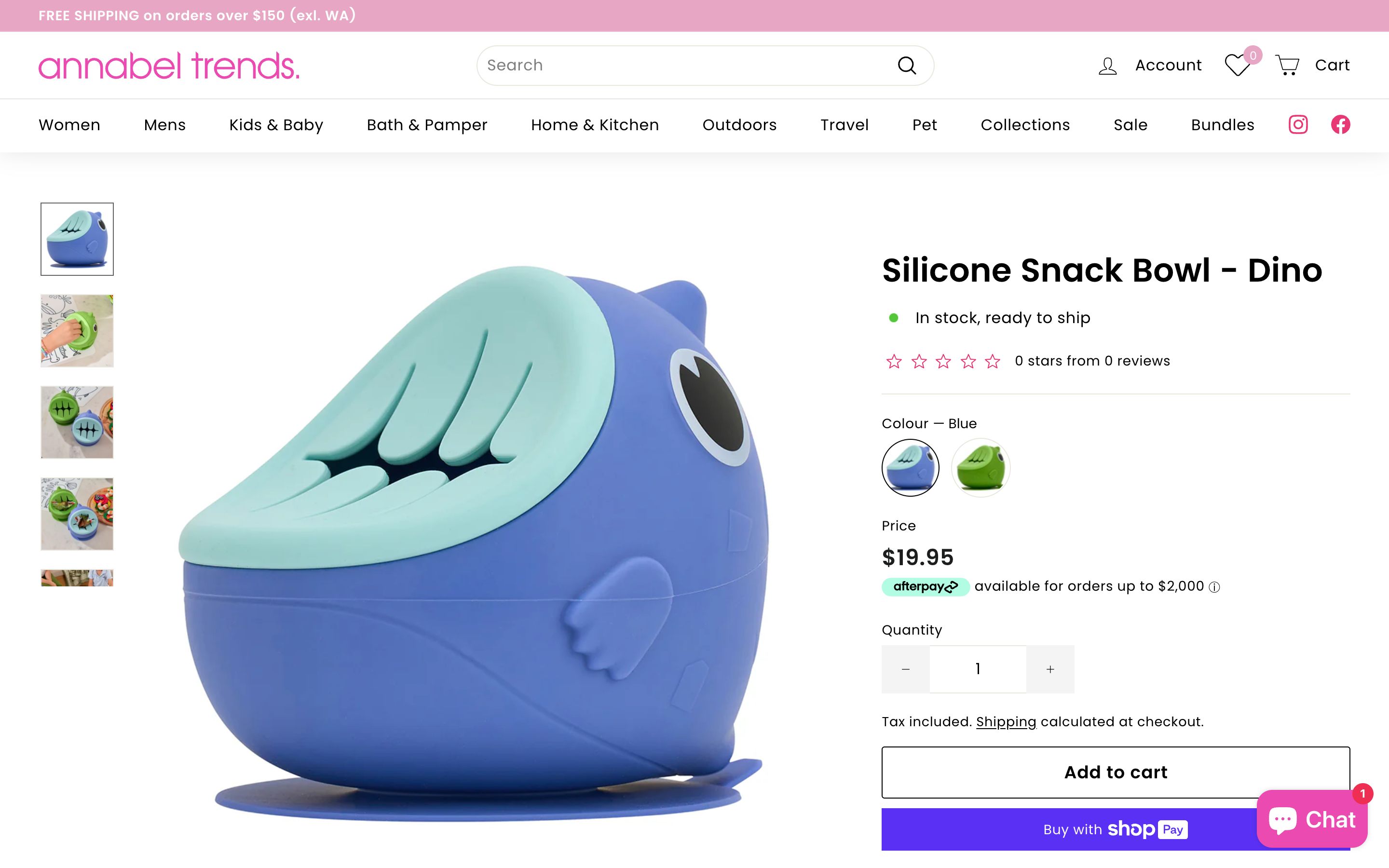Increase quantity with plus button
The width and height of the screenshot is (1389, 868).
[x=1050, y=669]
